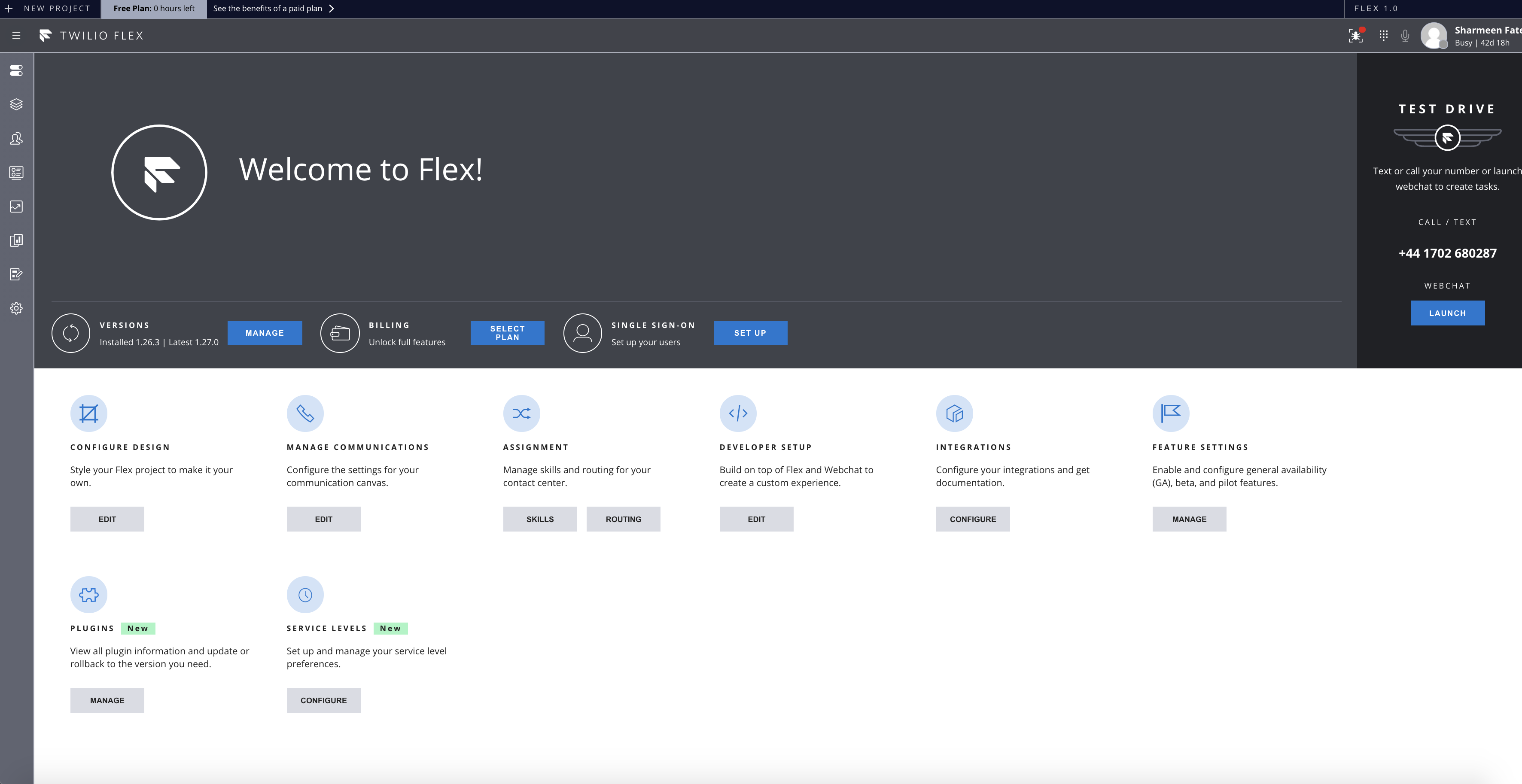Launch the webchat in Test Drive
The width and height of the screenshot is (1522, 784).
[1448, 313]
